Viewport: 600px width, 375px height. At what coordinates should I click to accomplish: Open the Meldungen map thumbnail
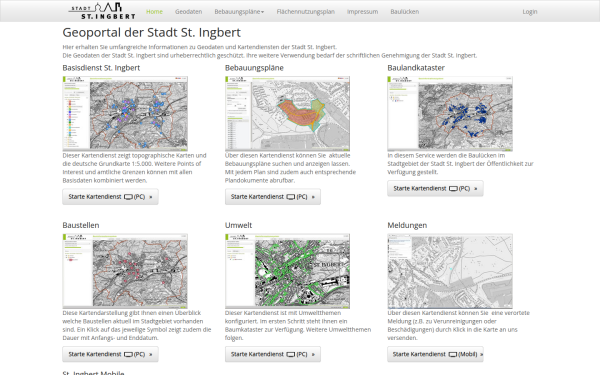pos(450,271)
